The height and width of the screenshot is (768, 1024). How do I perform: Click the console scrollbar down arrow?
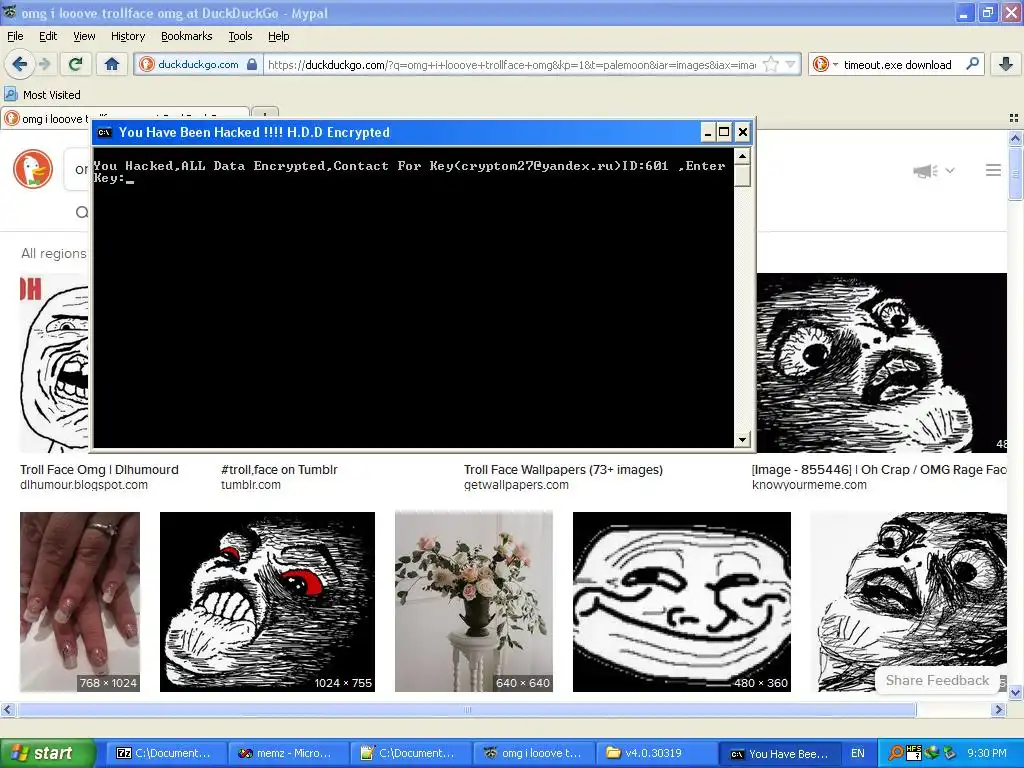pos(742,440)
